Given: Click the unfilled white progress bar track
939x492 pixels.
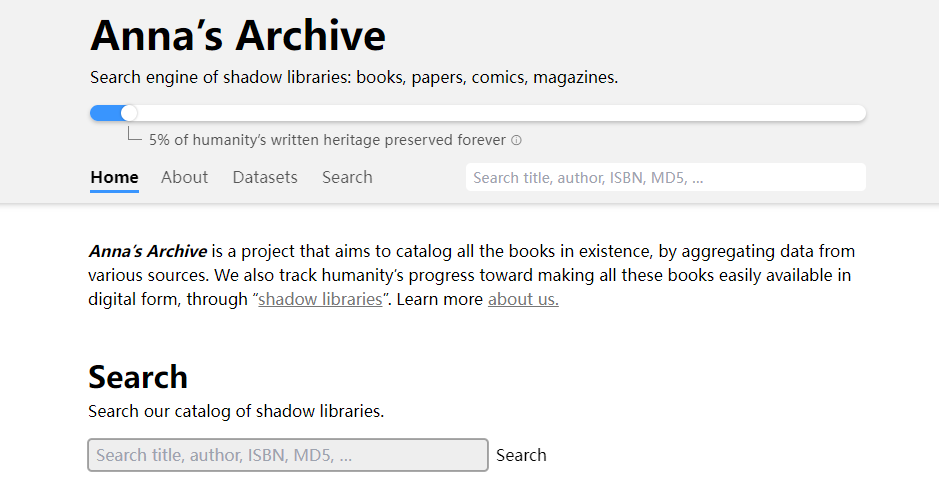Looking at the screenshot, I should point(500,113).
